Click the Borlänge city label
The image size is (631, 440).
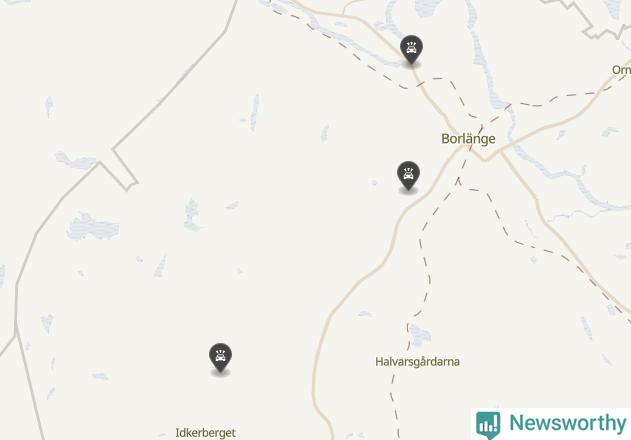coord(468,139)
